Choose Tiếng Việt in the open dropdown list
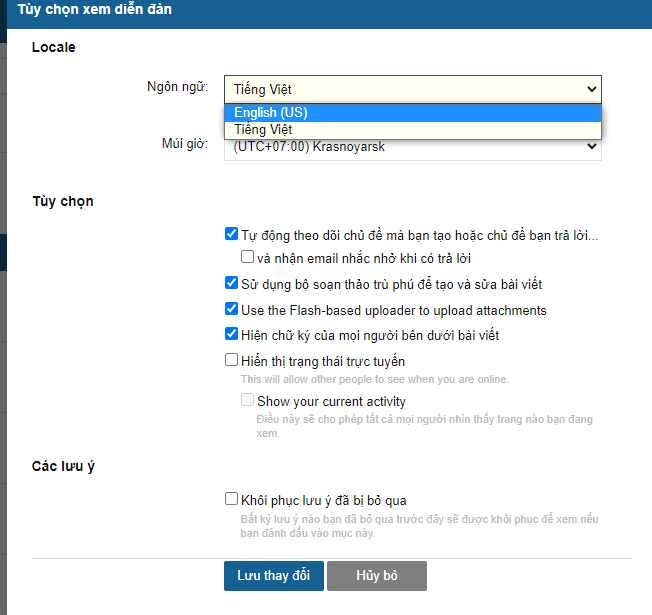 (x=263, y=129)
